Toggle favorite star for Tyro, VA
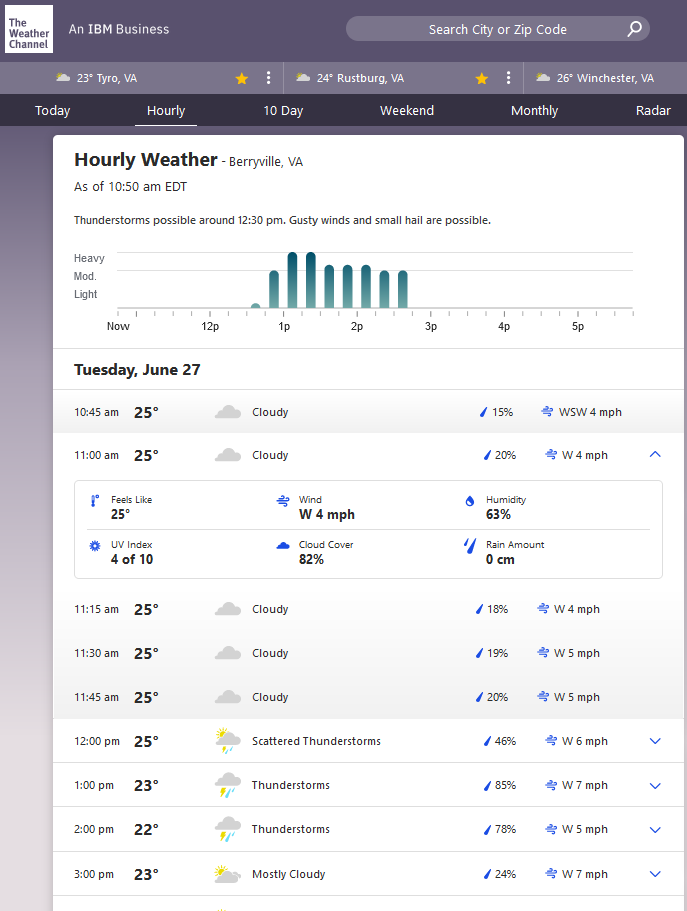The image size is (687, 911). [x=242, y=78]
